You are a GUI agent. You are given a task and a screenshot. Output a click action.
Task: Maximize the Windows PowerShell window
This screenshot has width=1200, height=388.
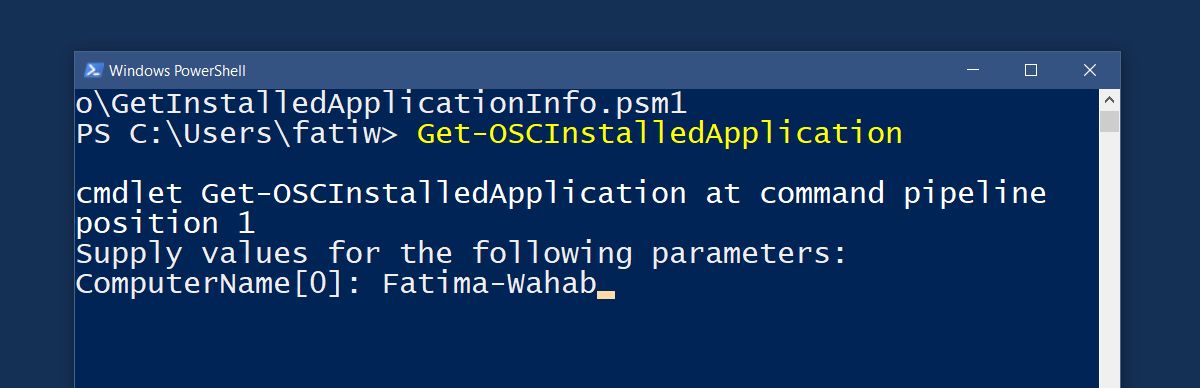[x=1031, y=70]
